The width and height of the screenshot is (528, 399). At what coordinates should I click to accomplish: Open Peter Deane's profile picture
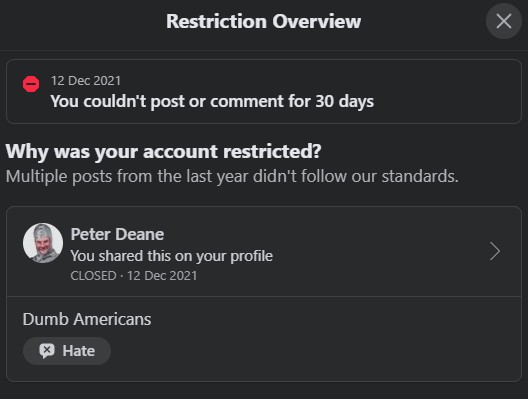[x=43, y=243]
